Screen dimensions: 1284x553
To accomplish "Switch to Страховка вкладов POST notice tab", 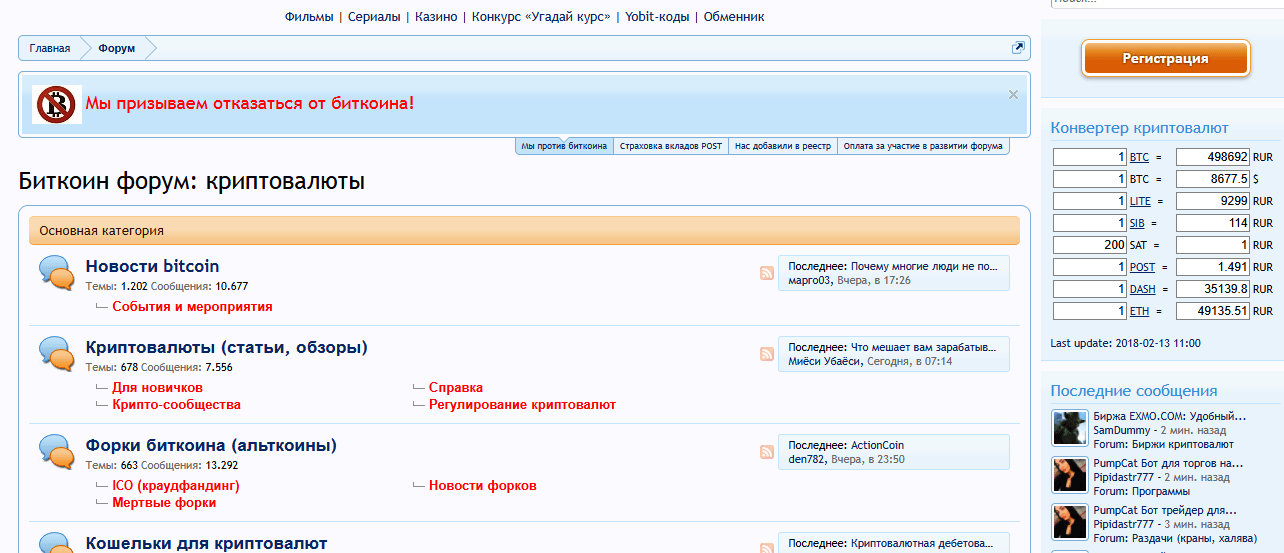I will [x=670, y=146].
